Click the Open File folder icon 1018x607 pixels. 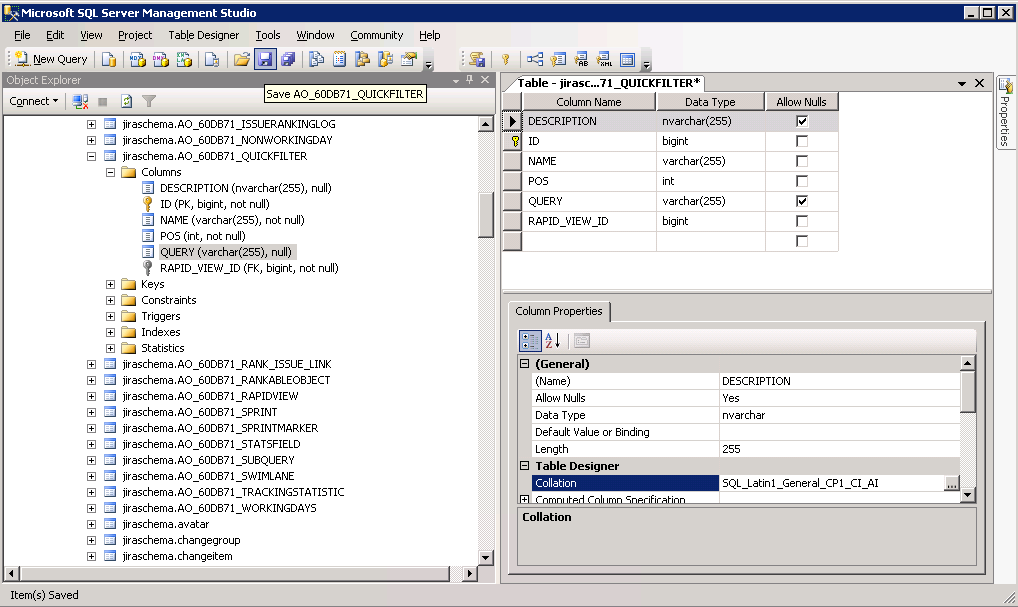(242, 59)
